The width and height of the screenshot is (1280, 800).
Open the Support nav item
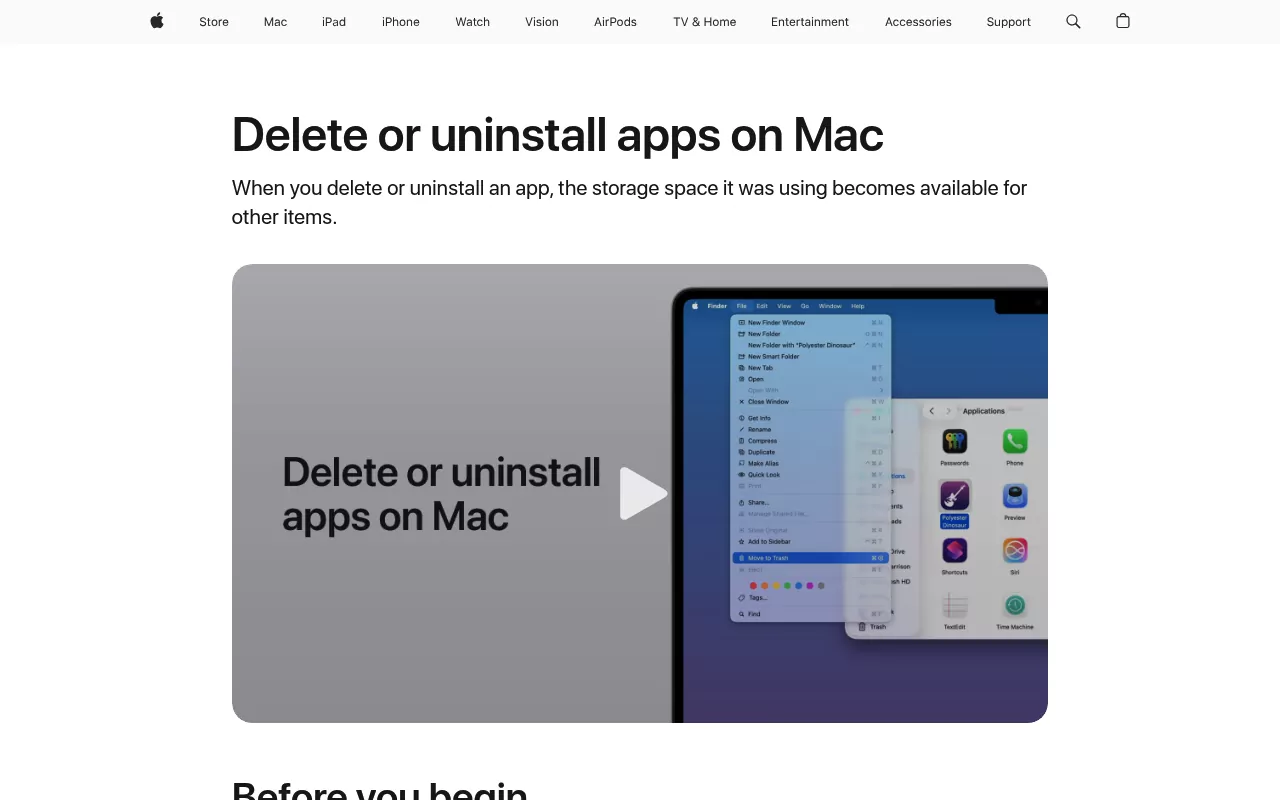coord(1008,22)
